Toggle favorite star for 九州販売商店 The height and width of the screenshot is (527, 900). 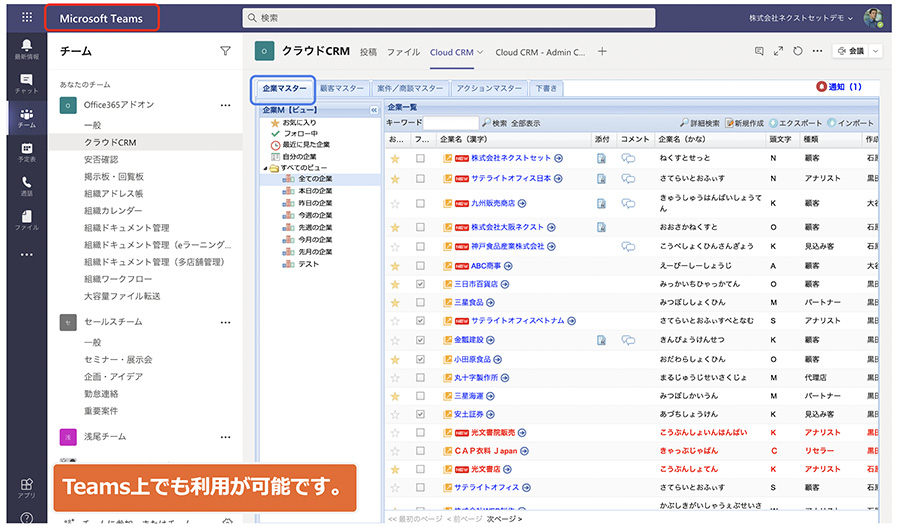(395, 203)
